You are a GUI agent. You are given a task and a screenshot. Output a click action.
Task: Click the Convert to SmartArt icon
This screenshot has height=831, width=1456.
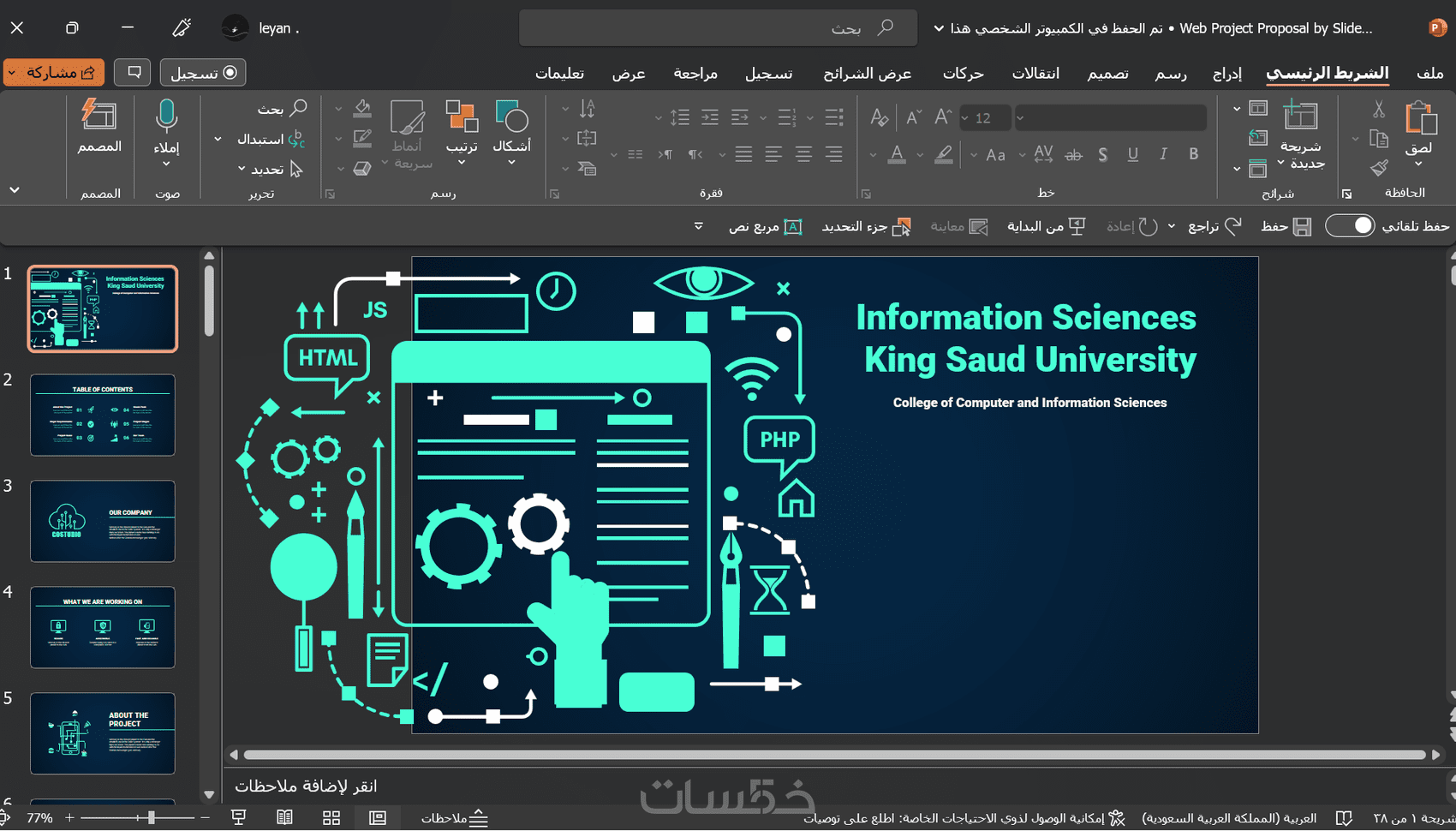(587, 168)
